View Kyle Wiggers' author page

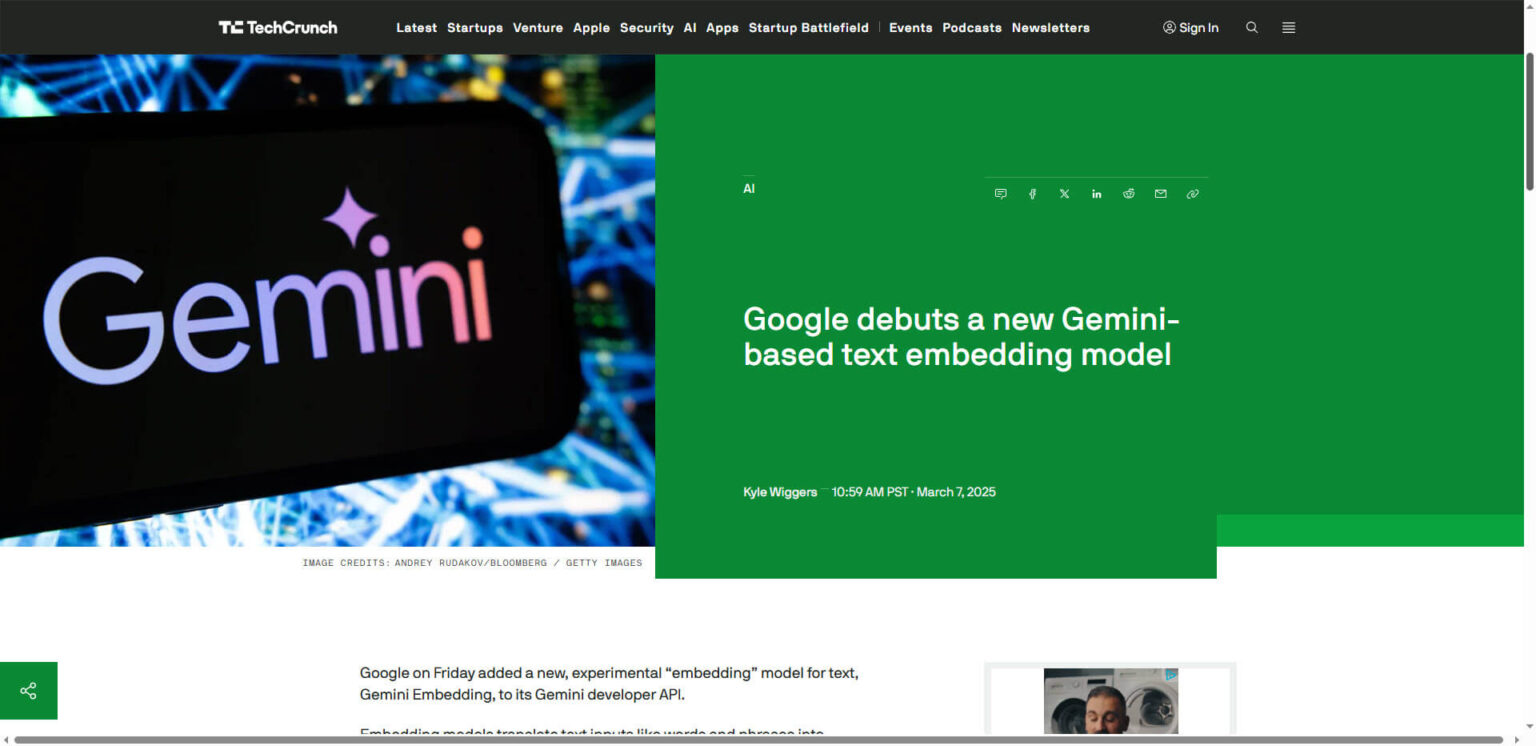click(x=780, y=491)
